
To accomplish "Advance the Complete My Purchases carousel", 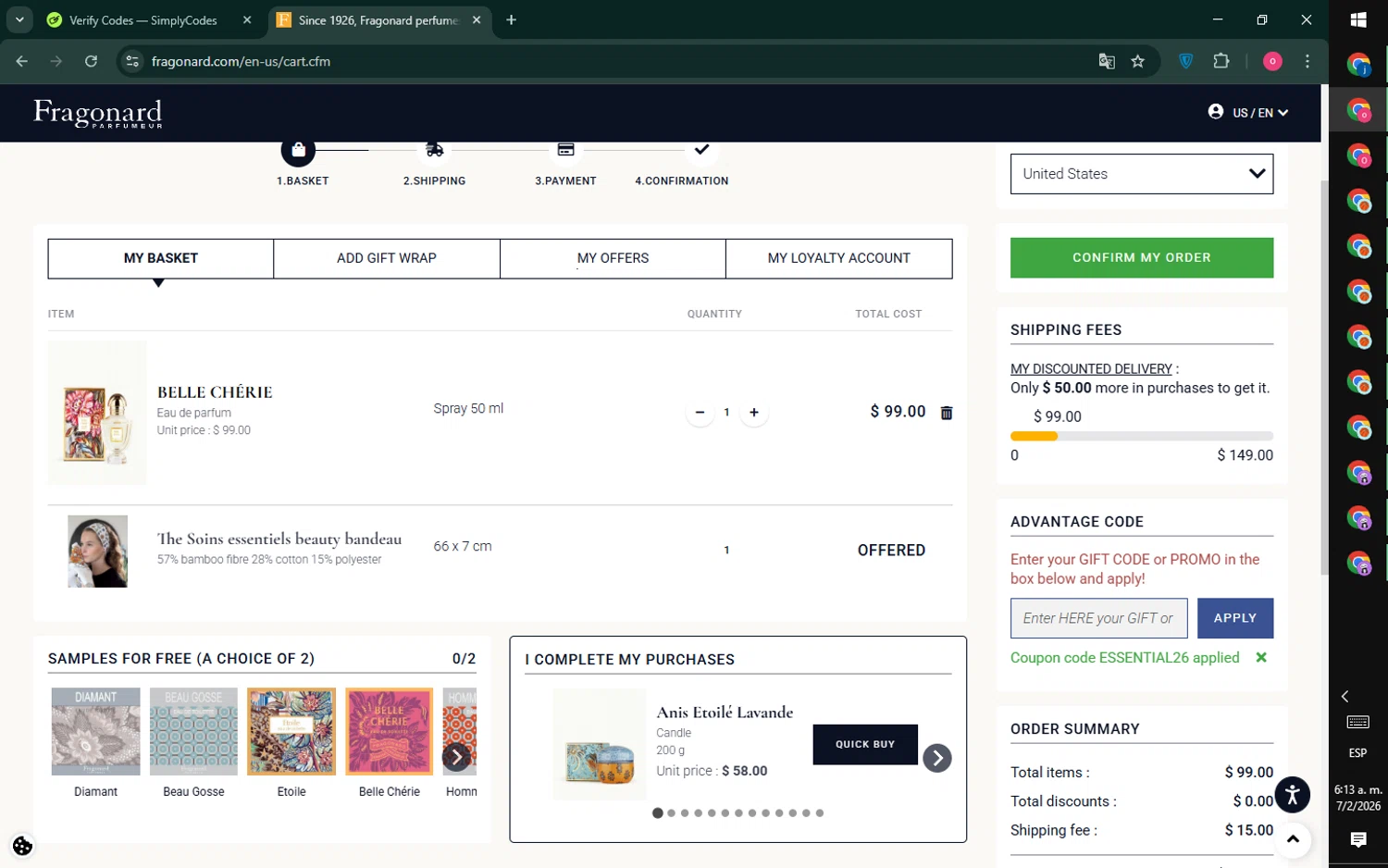I will click(x=936, y=758).
